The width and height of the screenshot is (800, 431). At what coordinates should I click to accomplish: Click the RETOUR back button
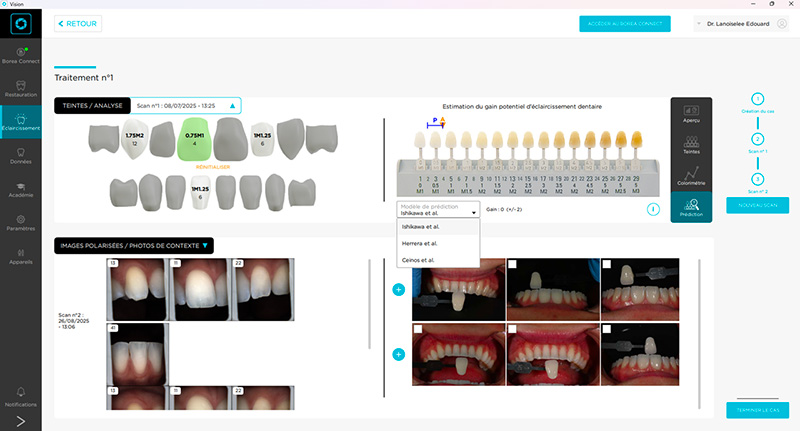(x=78, y=23)
